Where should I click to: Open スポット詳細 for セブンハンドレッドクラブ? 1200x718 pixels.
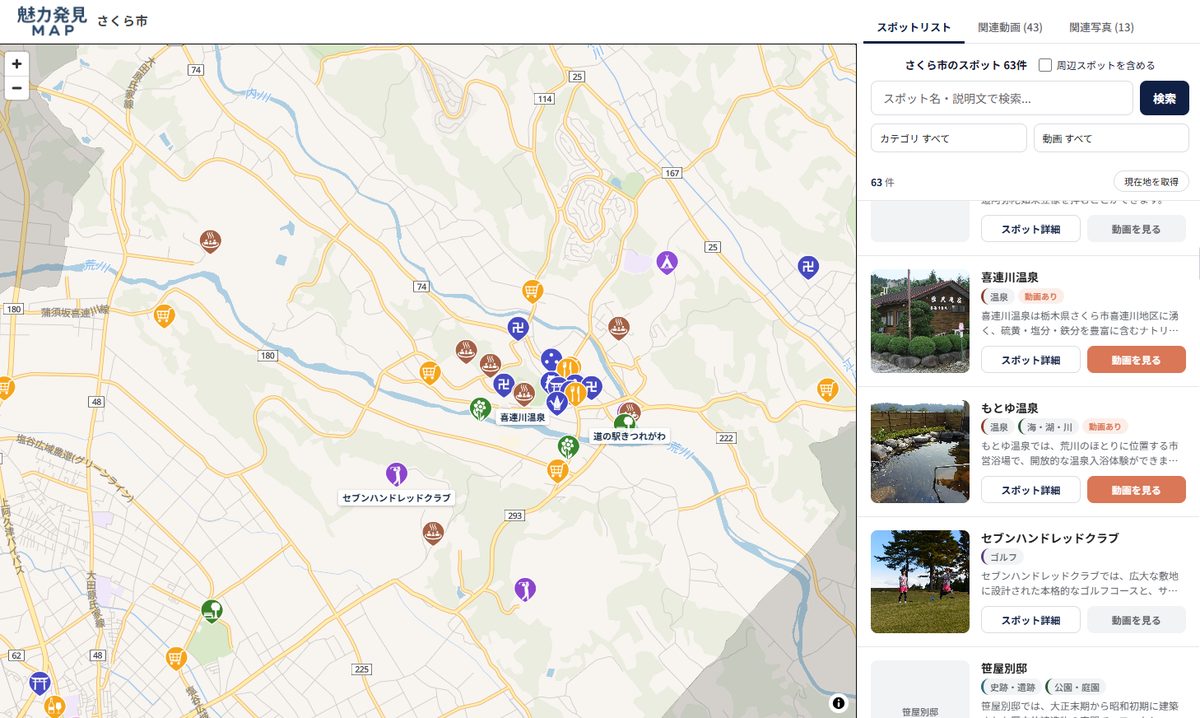coord(1030,620)
